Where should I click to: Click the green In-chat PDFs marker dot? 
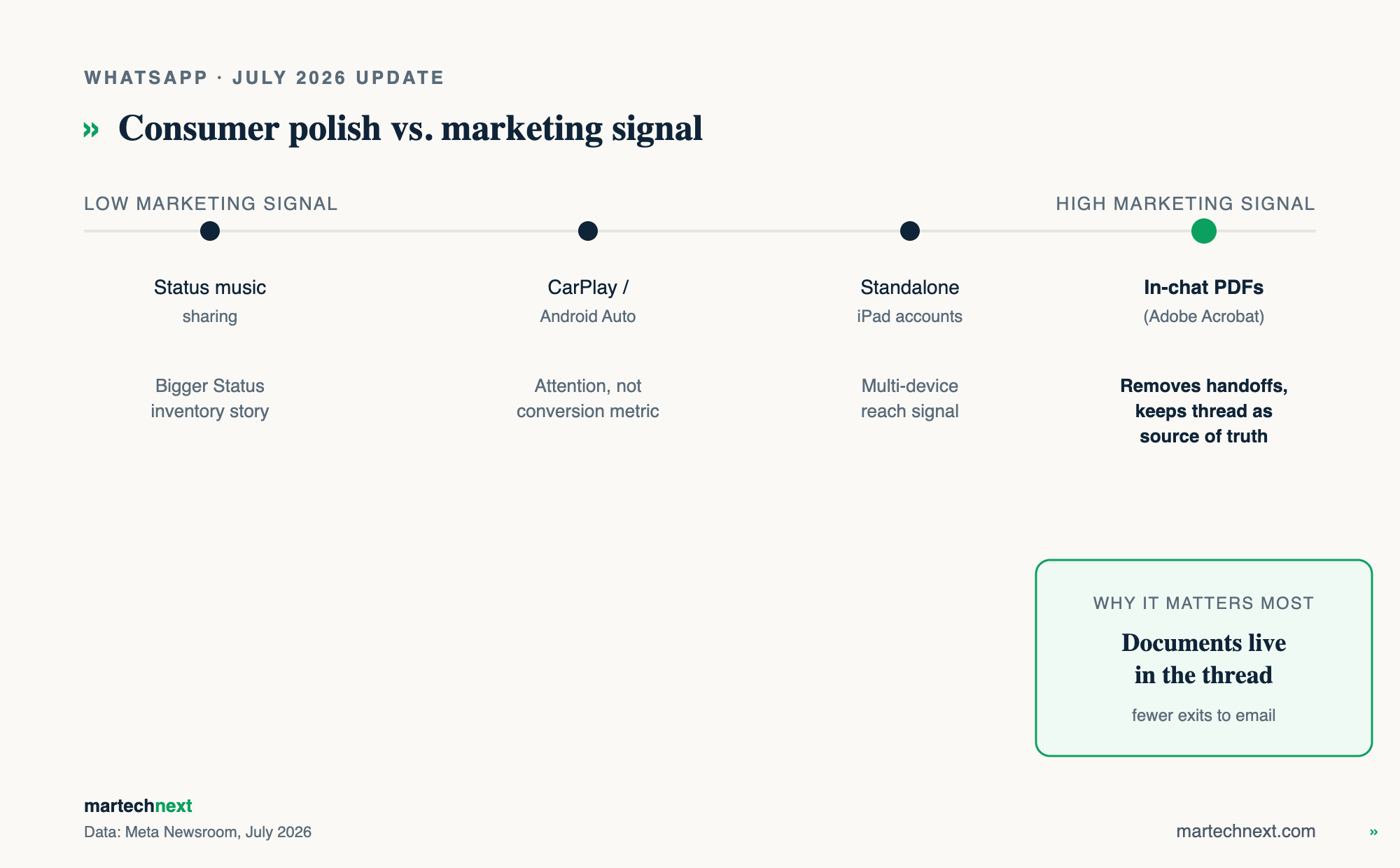click(x=1204, y=231)
